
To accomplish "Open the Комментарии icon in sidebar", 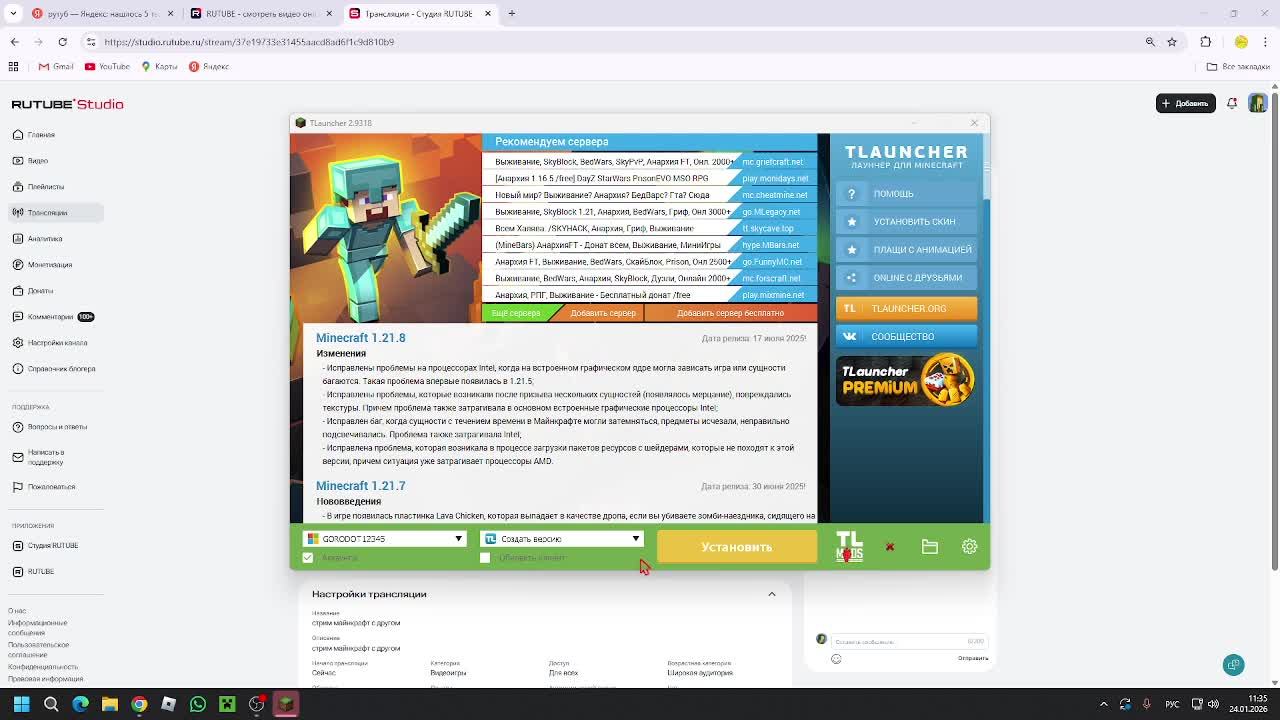I will tap(17, 317).
